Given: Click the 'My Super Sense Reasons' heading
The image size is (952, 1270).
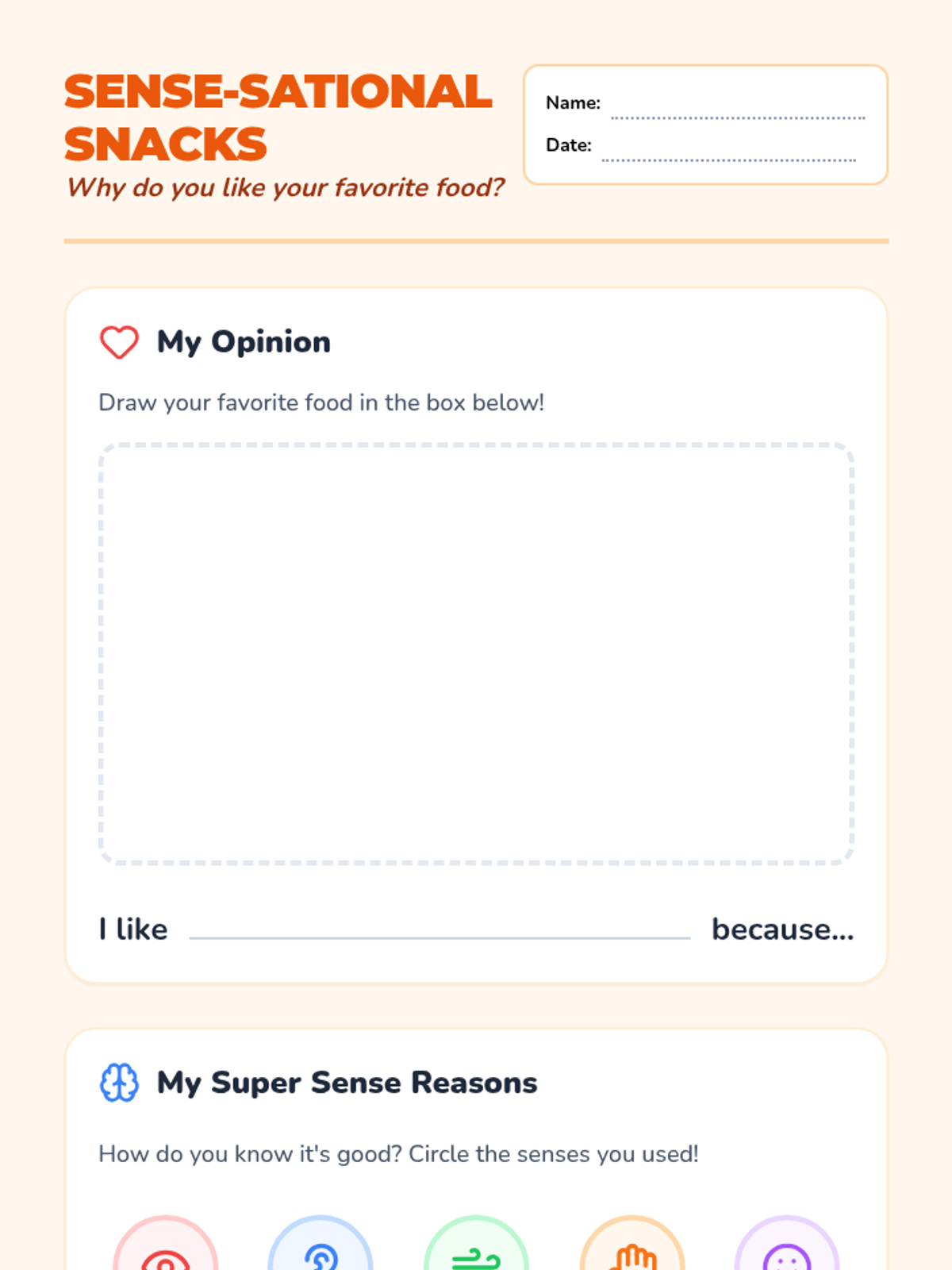Looking at the screenshot, I should coord(347,1083).
